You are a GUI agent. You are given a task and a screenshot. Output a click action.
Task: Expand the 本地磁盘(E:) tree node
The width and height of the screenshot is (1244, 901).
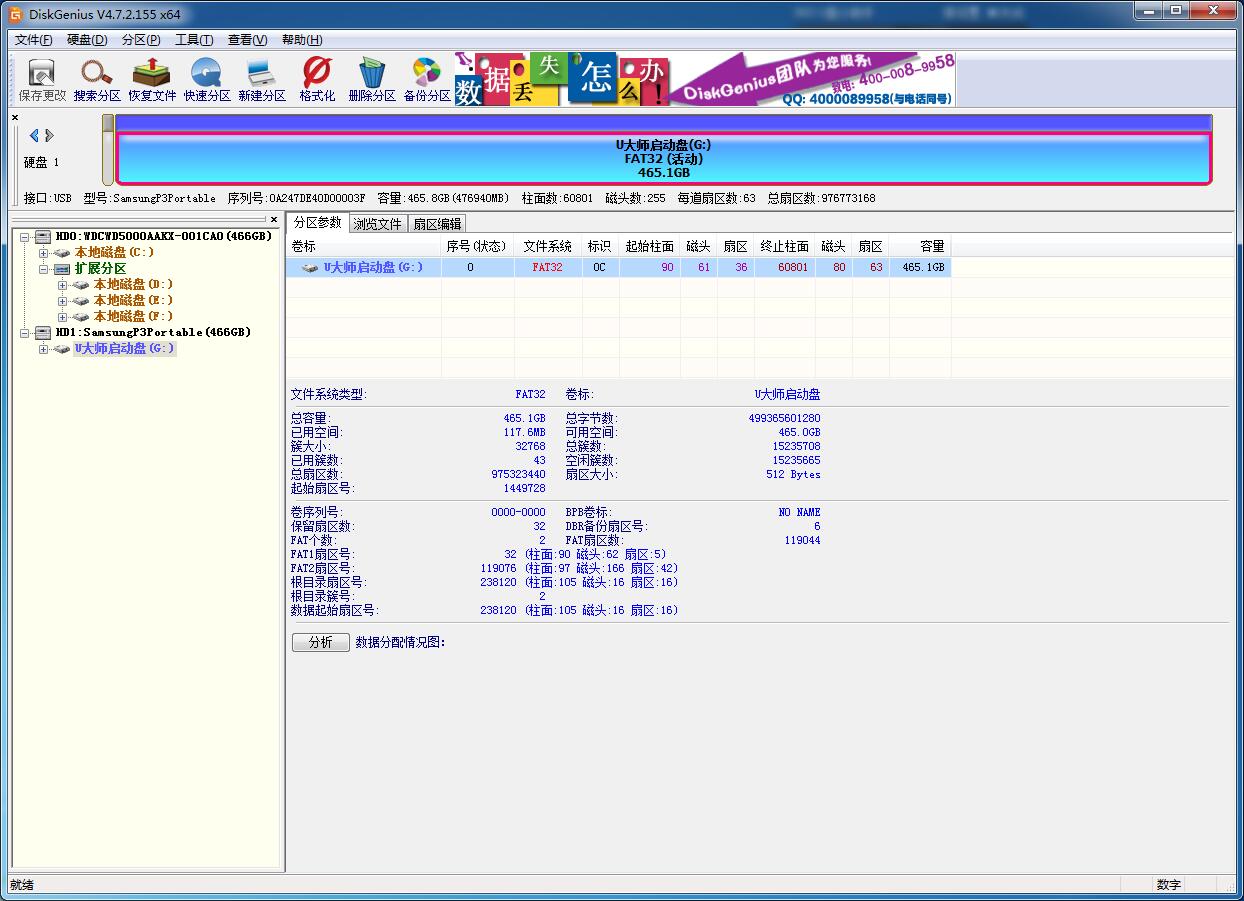pyautogui.click(x=62, y=301)
